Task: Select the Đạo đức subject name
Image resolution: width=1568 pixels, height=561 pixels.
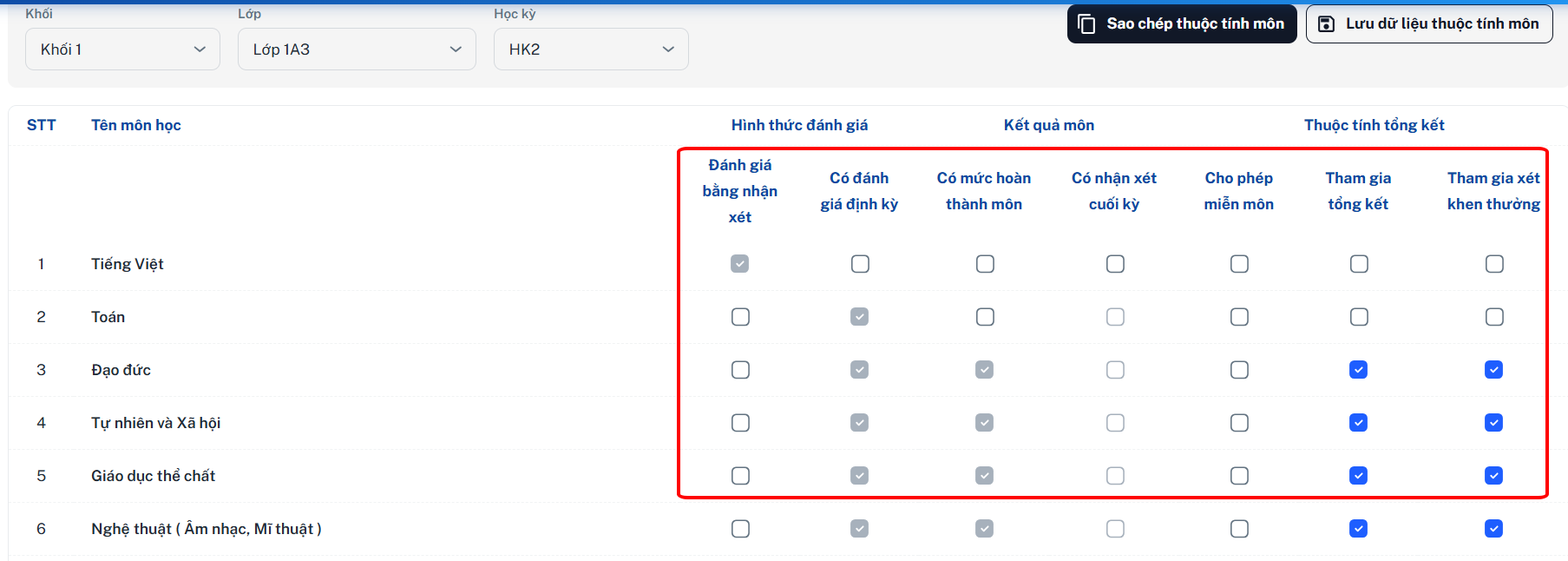Action: coord(121,370)
